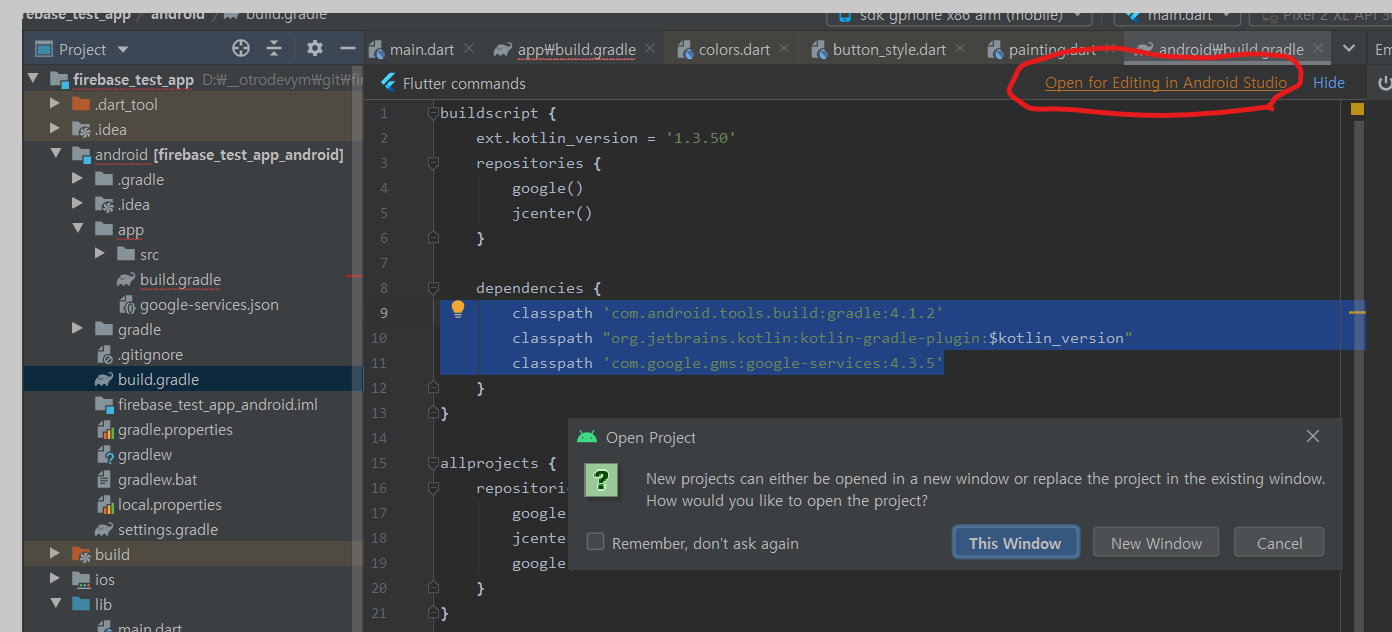Switch to the painting.dart tab
This screenshot has height=632, width=1392.
[1052, 49]
